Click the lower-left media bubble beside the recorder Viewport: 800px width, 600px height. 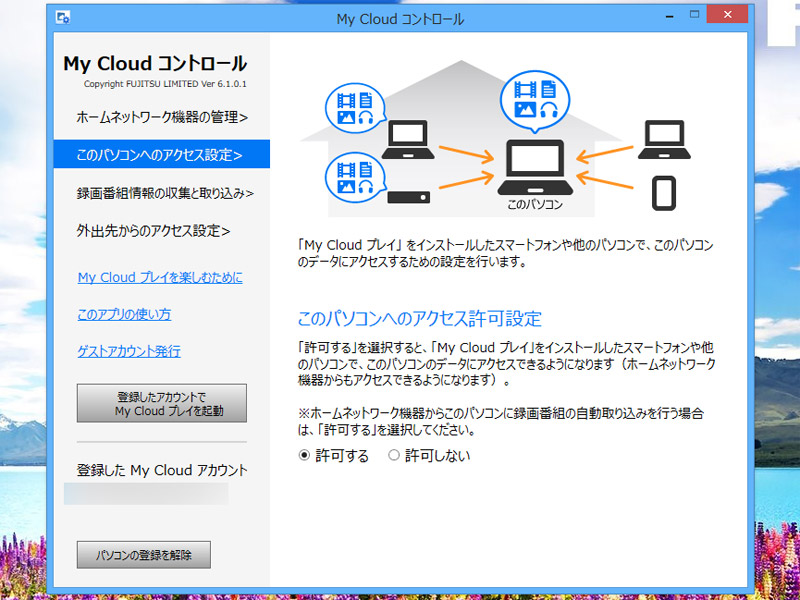355,175
